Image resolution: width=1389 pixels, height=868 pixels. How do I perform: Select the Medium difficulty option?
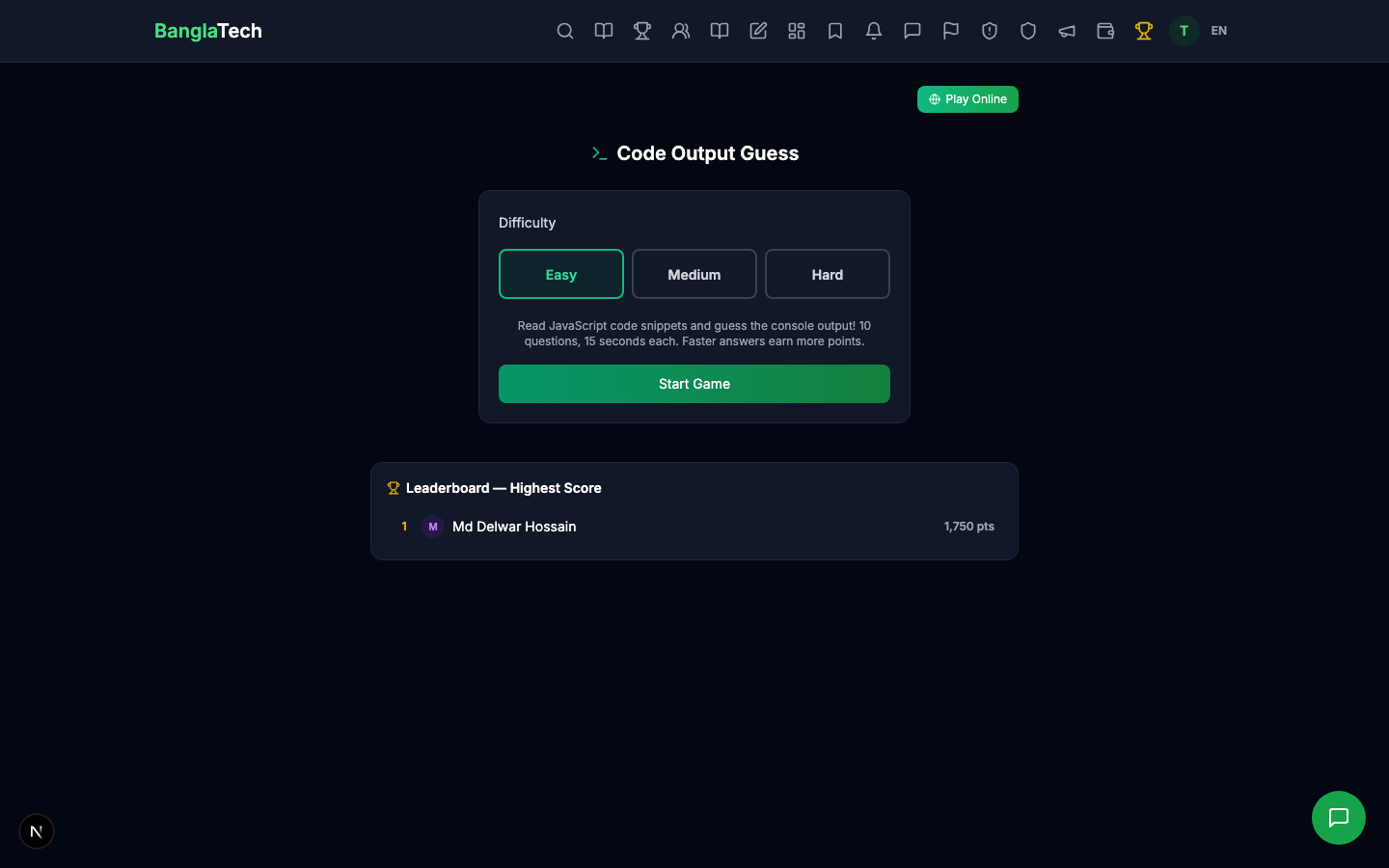(694, 274)
